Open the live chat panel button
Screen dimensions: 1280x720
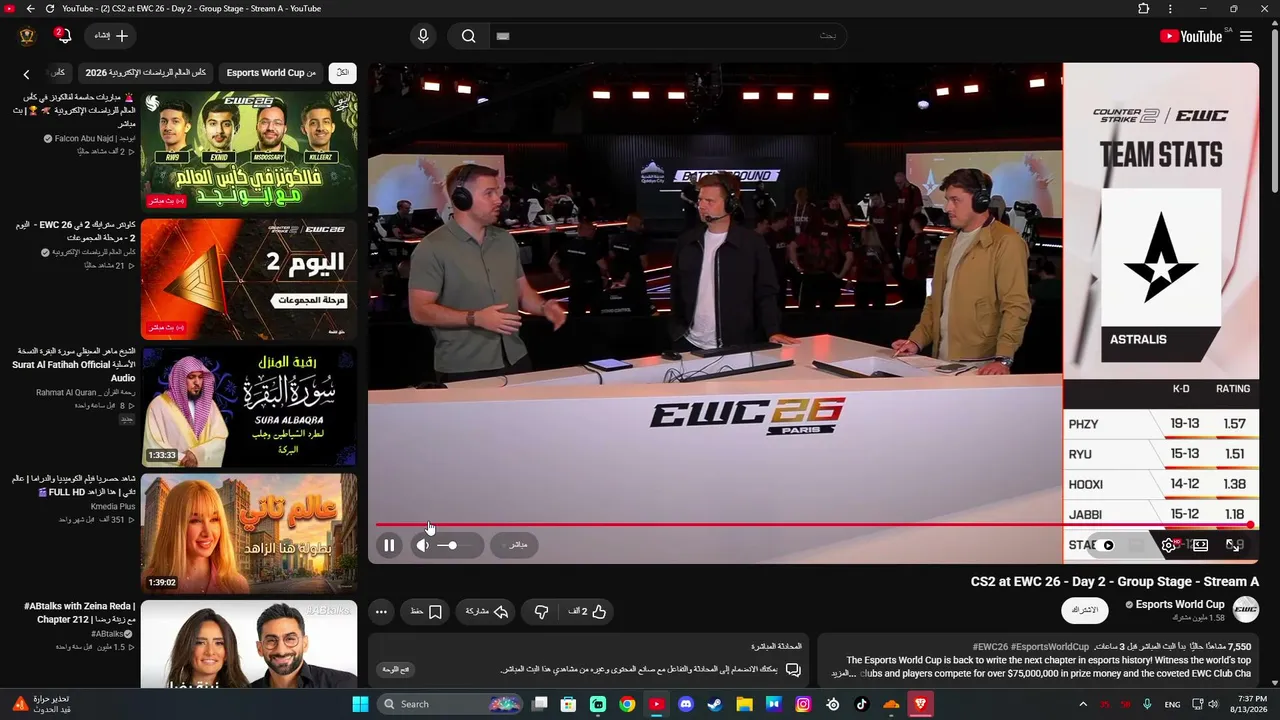[x=396, y=669]
